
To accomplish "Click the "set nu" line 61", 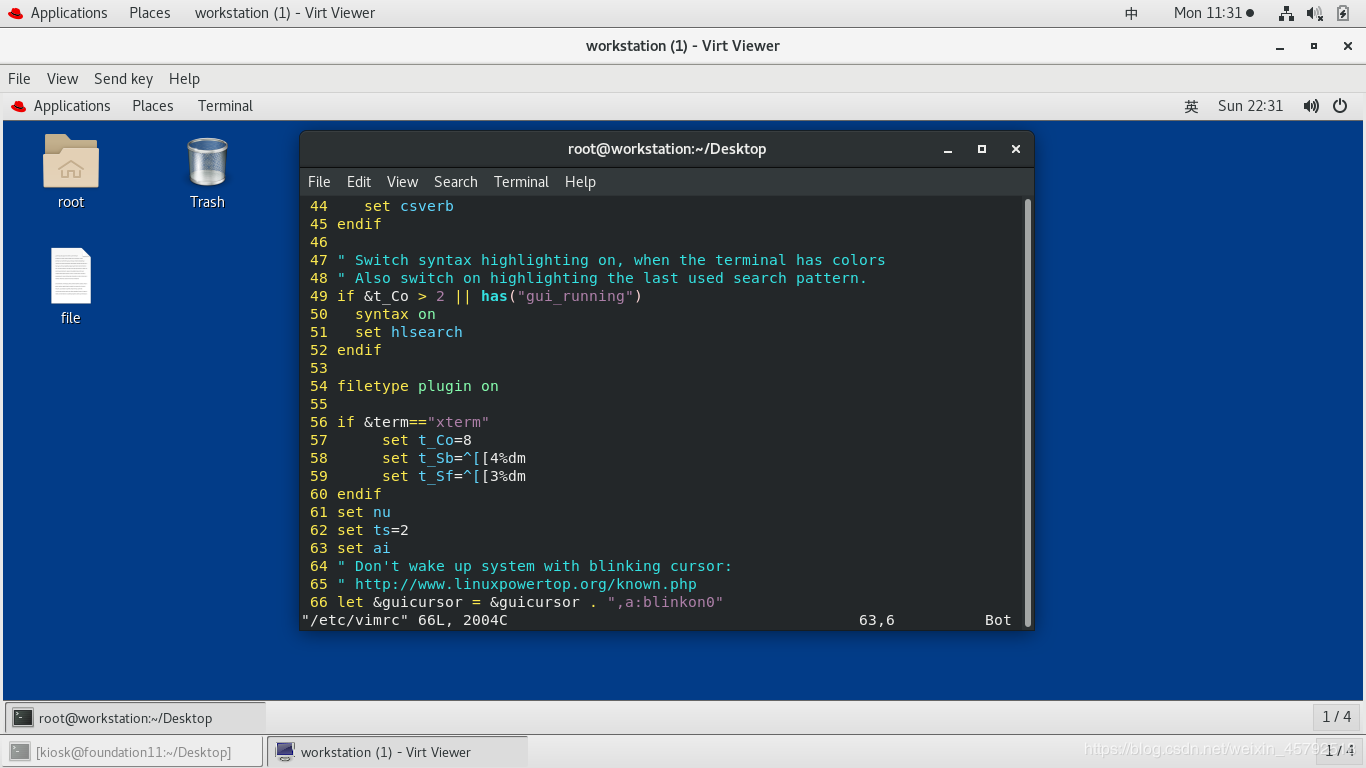I will pyautogui.click(x=364, y=512).
